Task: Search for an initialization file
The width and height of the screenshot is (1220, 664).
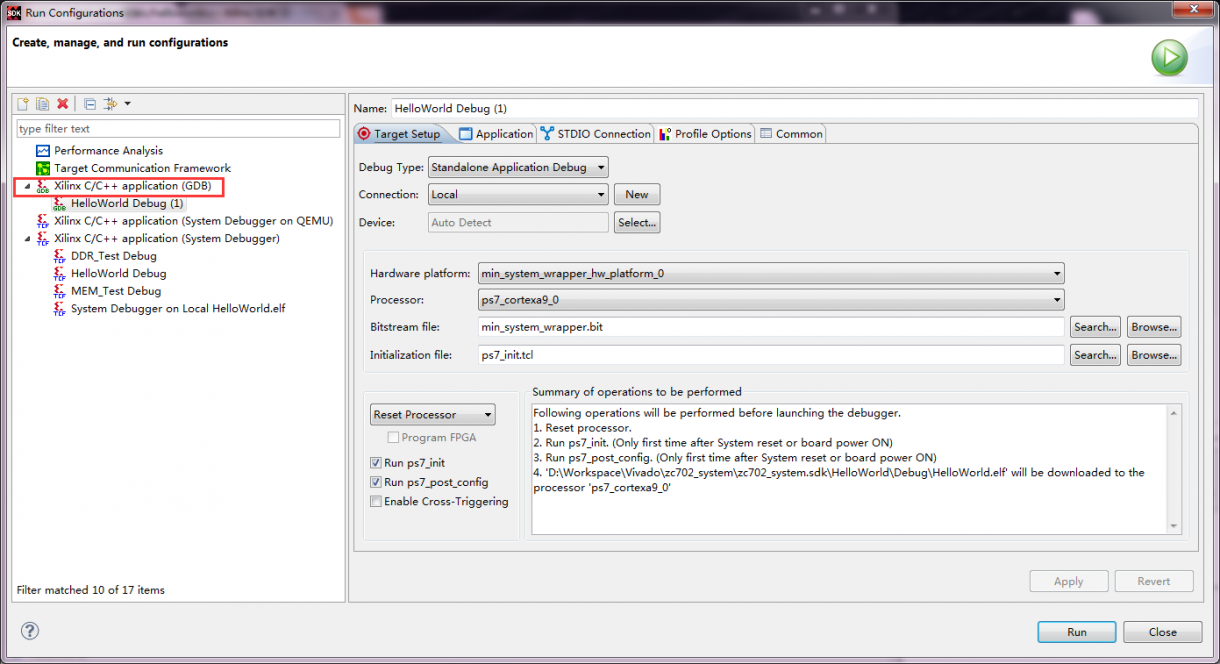Action: pos(1095,355)
